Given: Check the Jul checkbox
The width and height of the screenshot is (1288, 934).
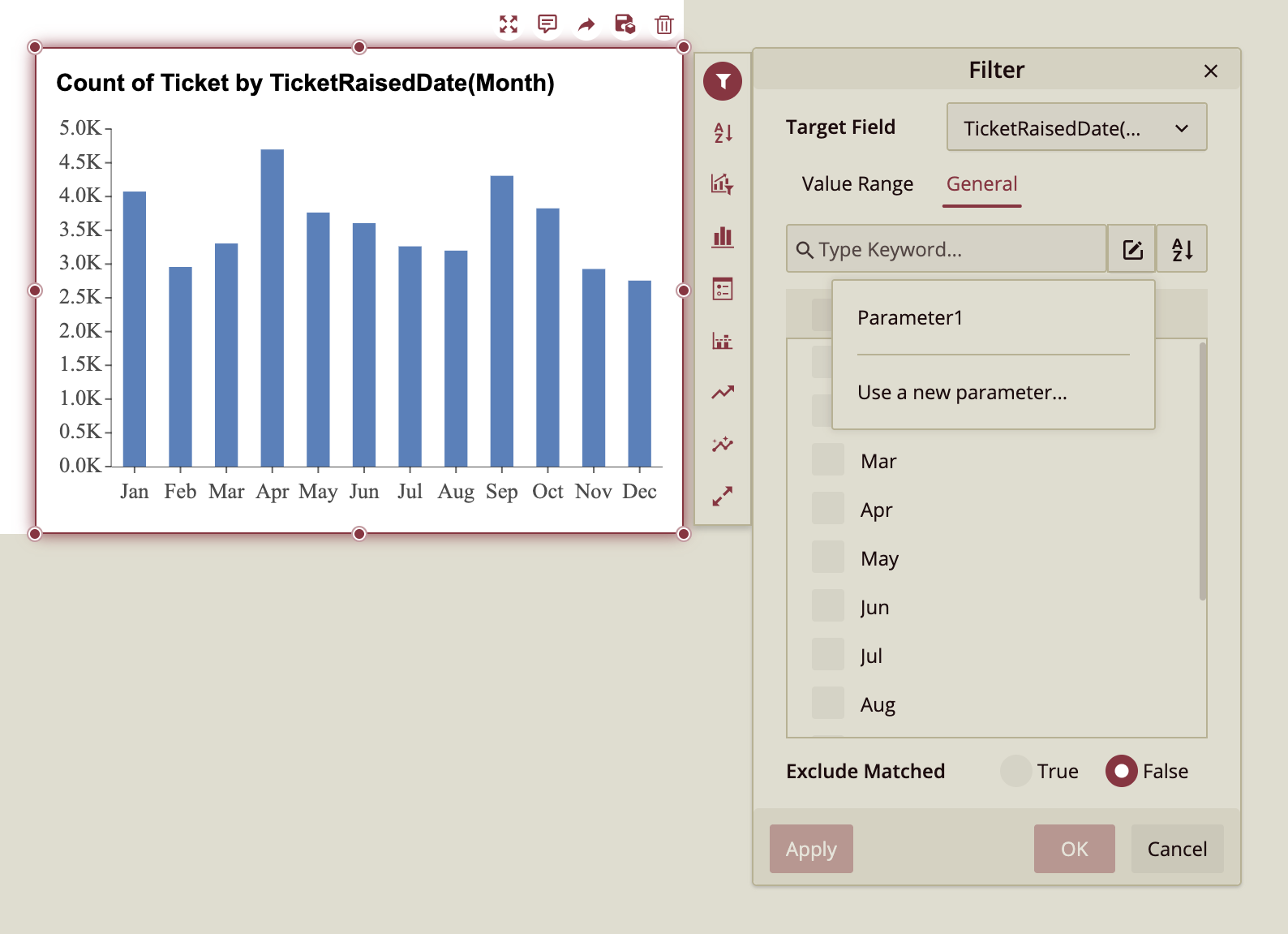Looking at the screenshot, I should click(x=828, y=655).
